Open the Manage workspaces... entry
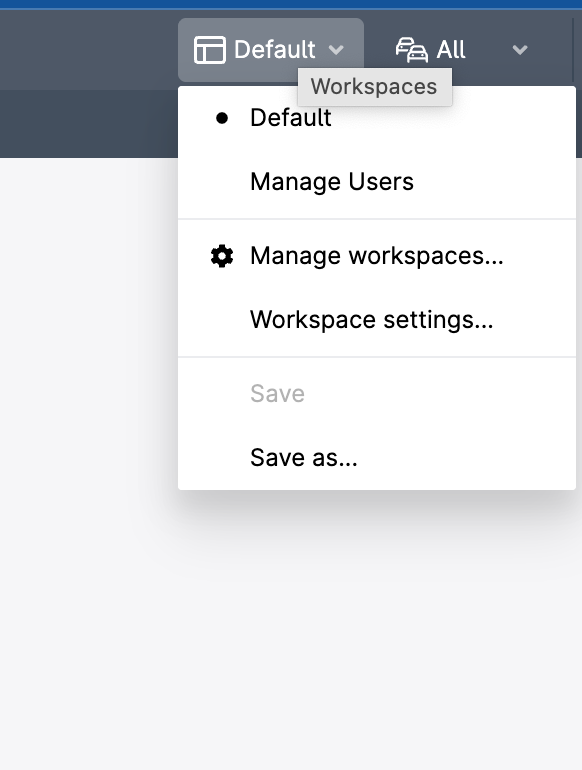This screenshot has height=770, width=582. point(377,256)
